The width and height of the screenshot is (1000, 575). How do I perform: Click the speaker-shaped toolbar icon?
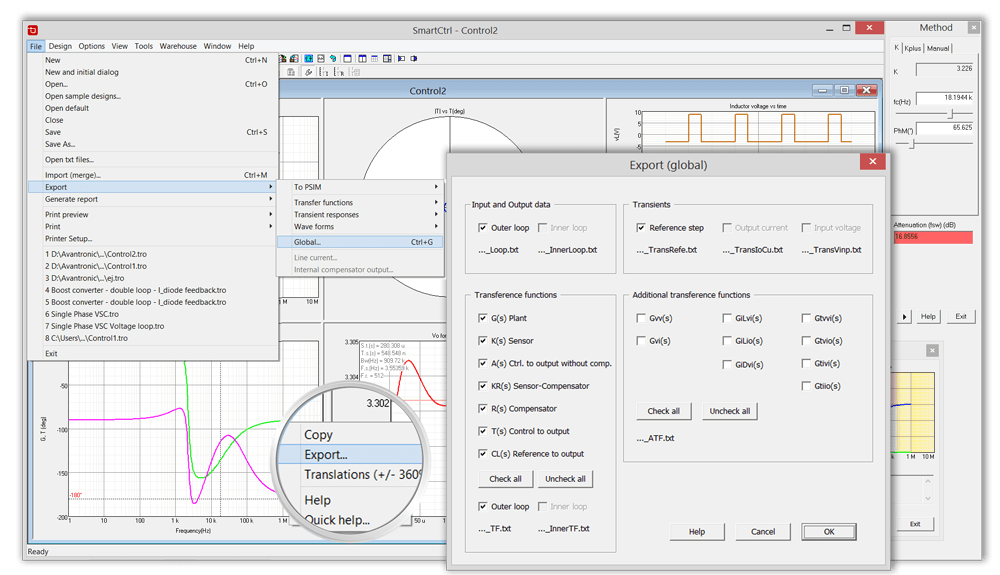400,58
